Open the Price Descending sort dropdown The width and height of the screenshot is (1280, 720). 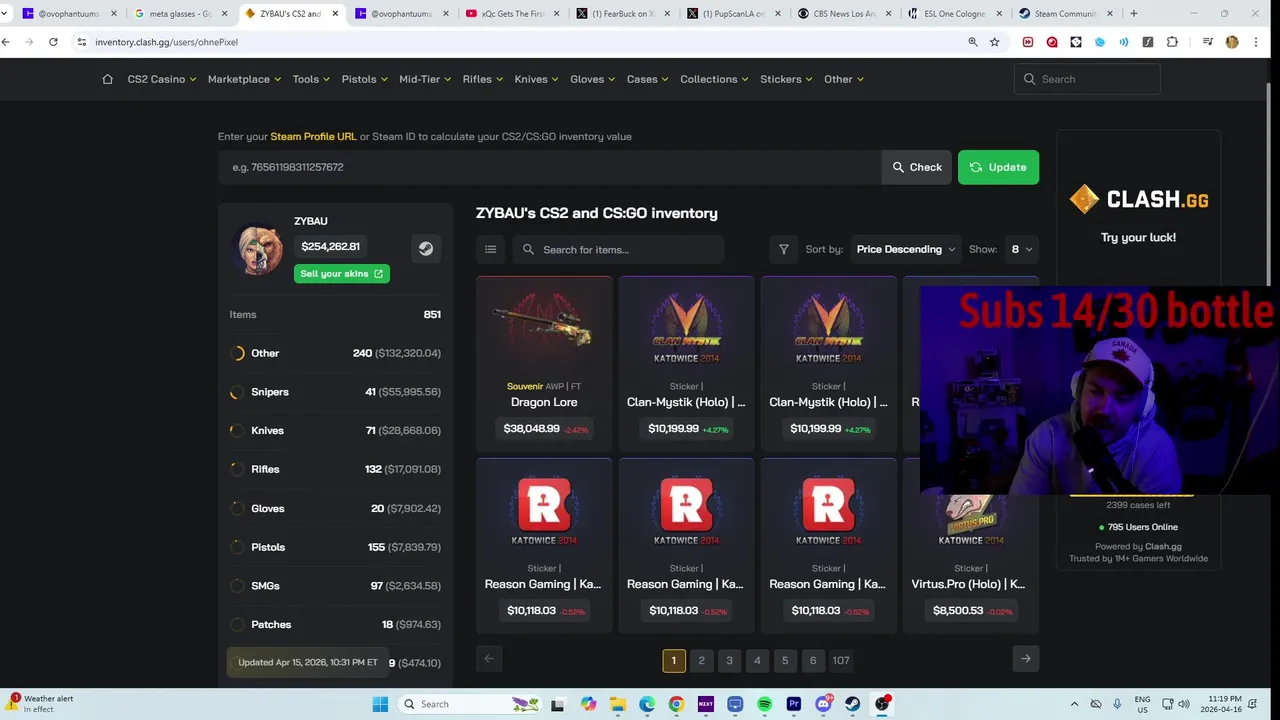pos(905,249)
